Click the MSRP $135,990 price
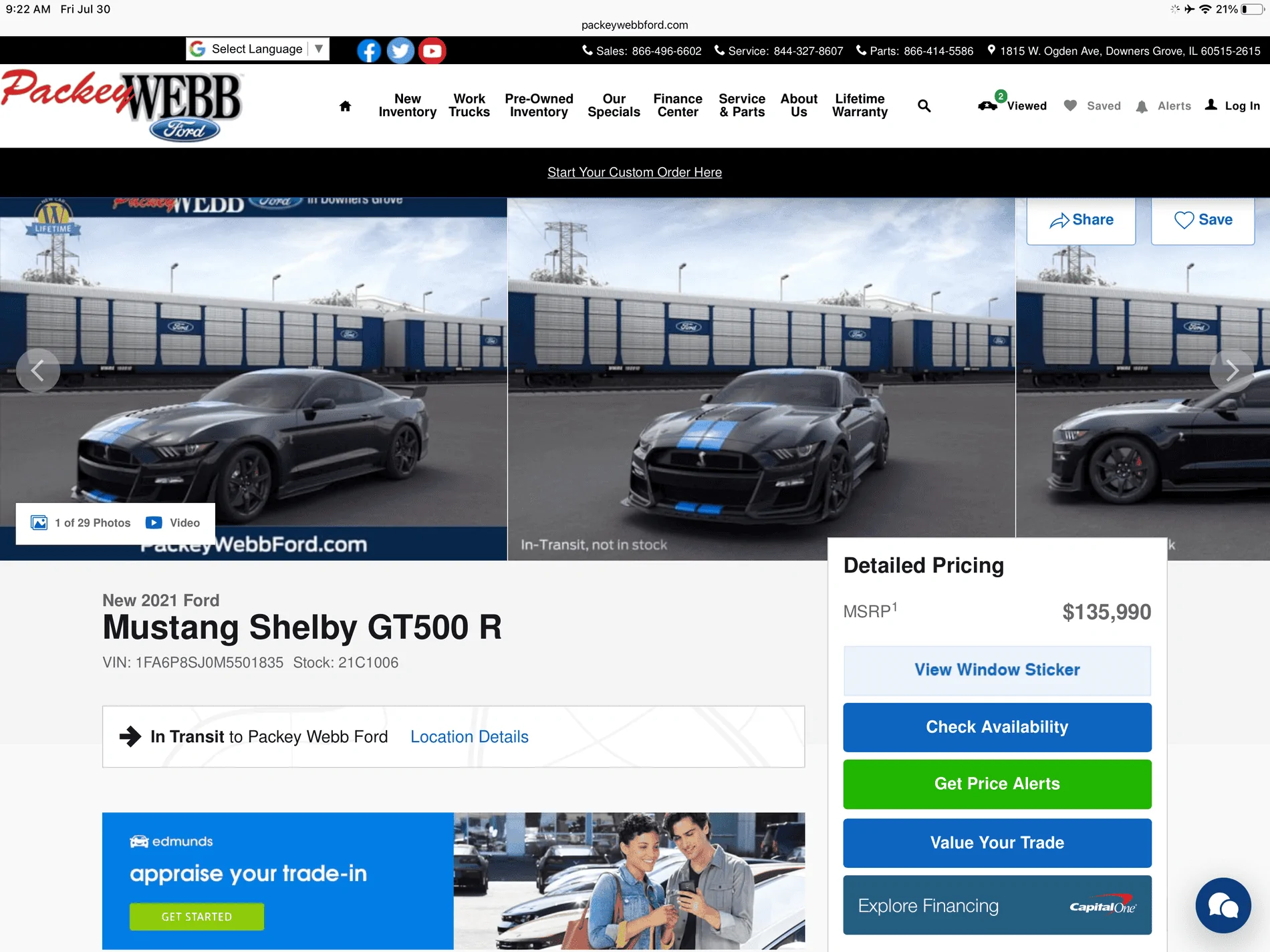 click(1106, 612)
